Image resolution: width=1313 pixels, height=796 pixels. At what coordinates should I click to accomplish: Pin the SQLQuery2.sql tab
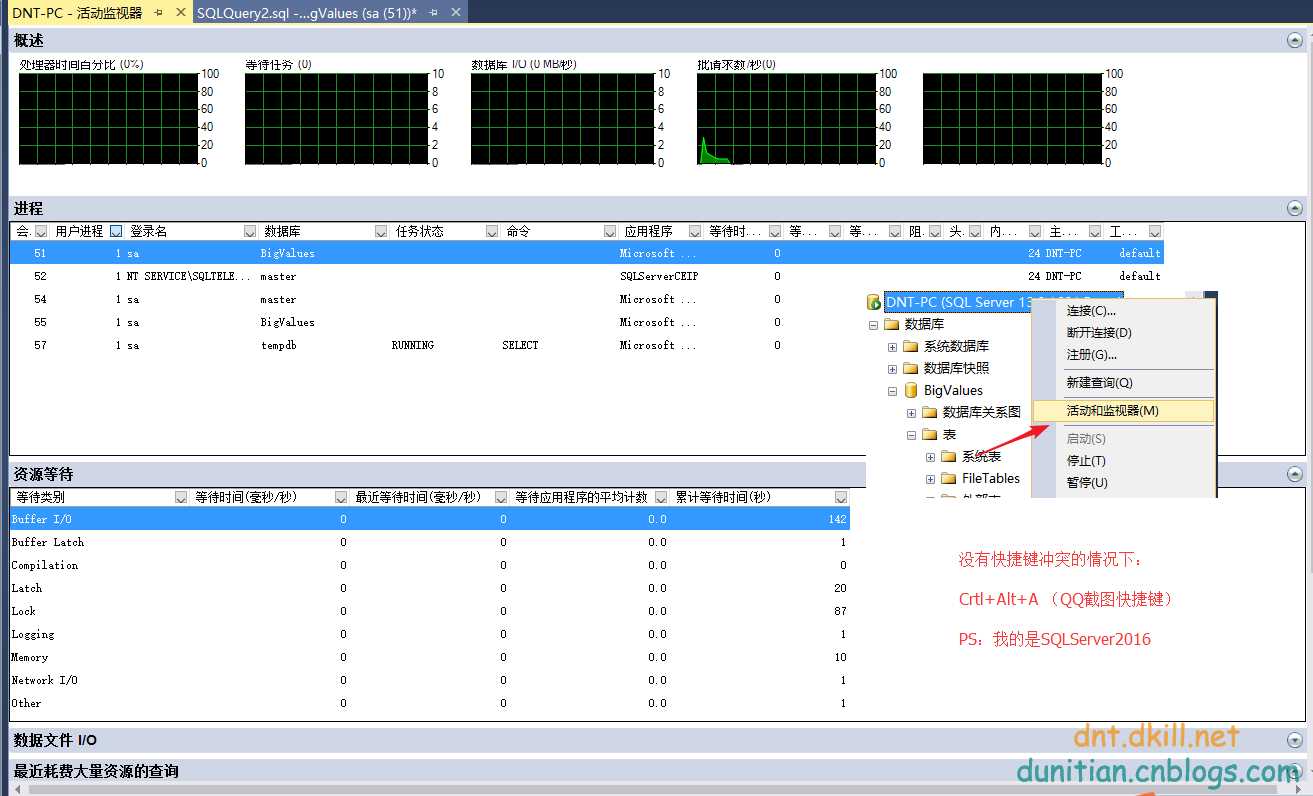(x=433, y=13)
